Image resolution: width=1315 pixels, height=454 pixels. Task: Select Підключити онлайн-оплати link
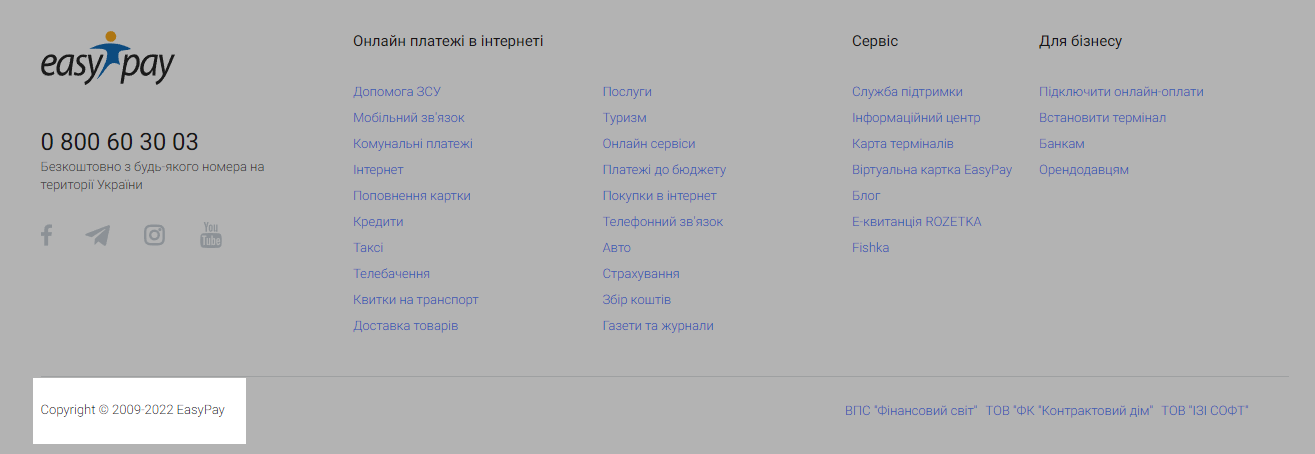[x=1122, y=91]
